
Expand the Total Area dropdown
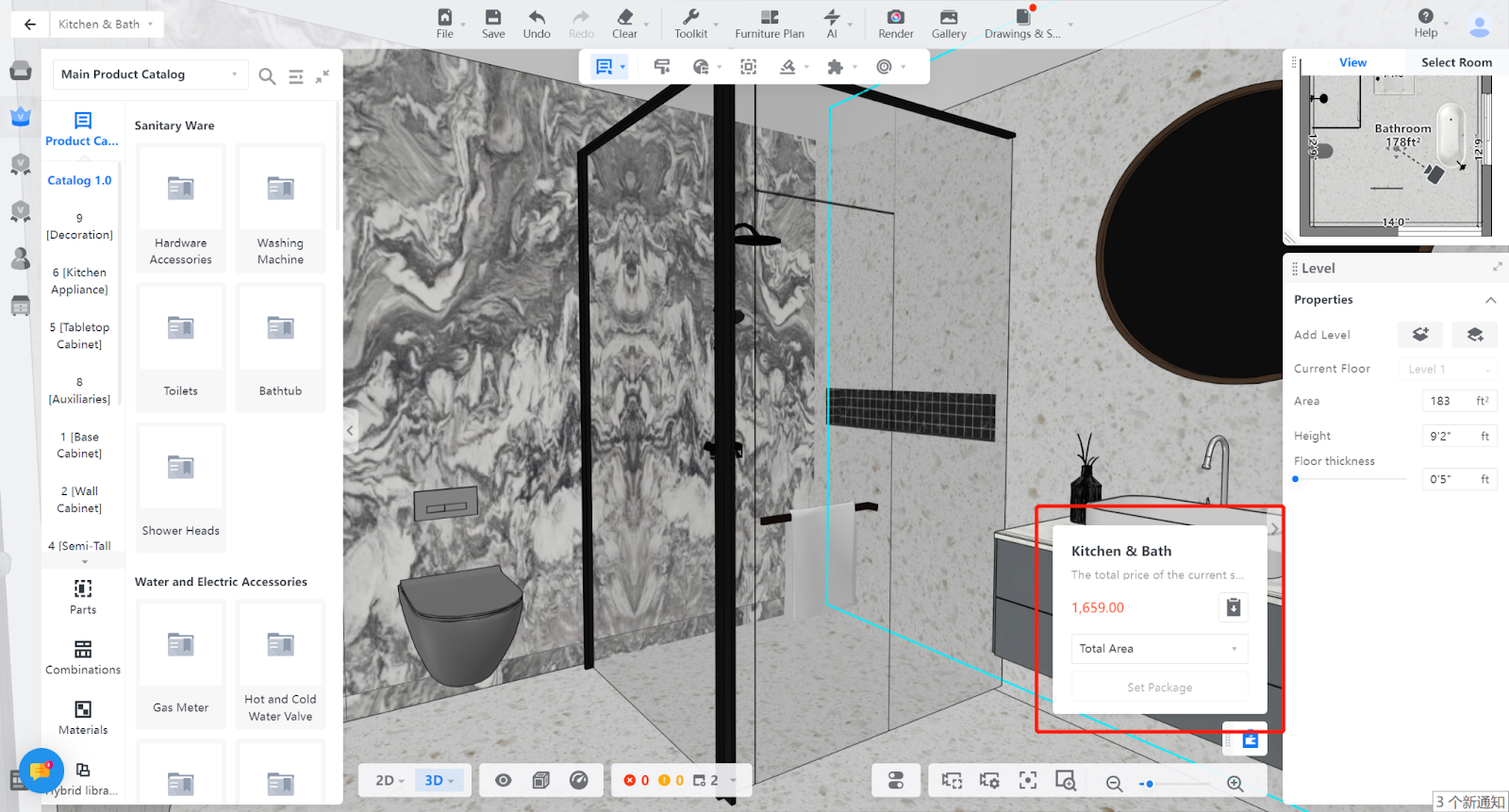pos(1159,649)
